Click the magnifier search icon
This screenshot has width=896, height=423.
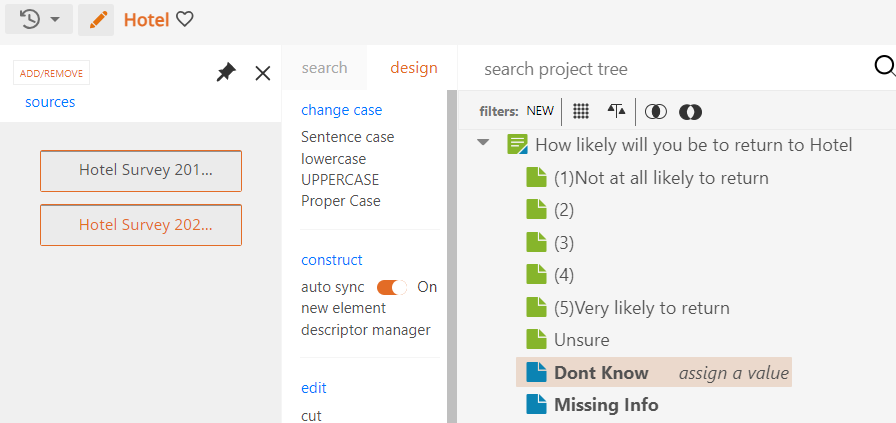click(885, 67)
